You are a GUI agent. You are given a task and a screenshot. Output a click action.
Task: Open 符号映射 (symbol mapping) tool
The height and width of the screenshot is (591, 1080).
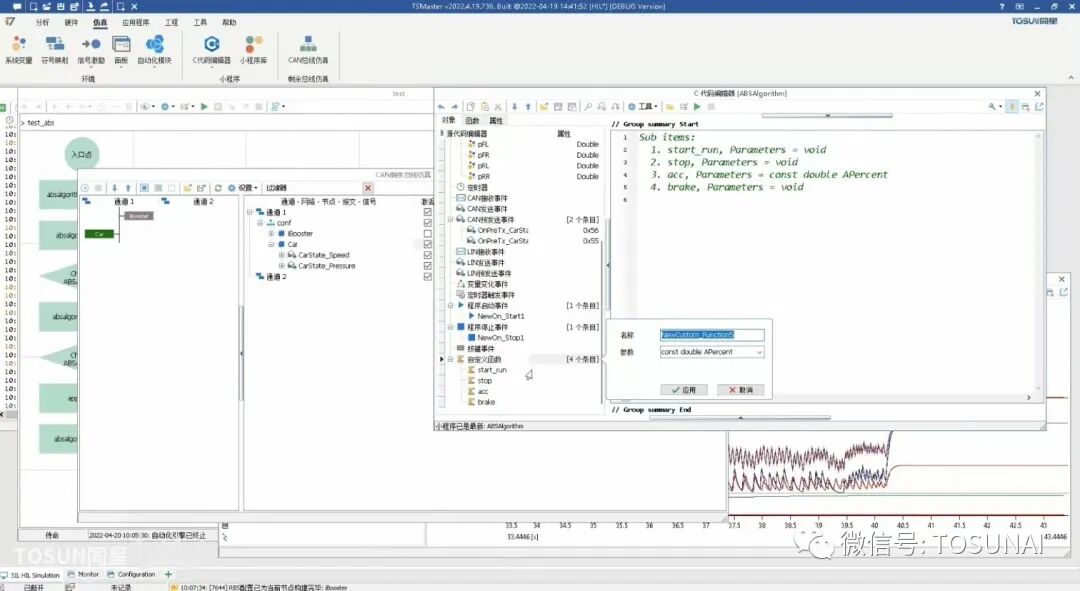(x=54, y=50)
